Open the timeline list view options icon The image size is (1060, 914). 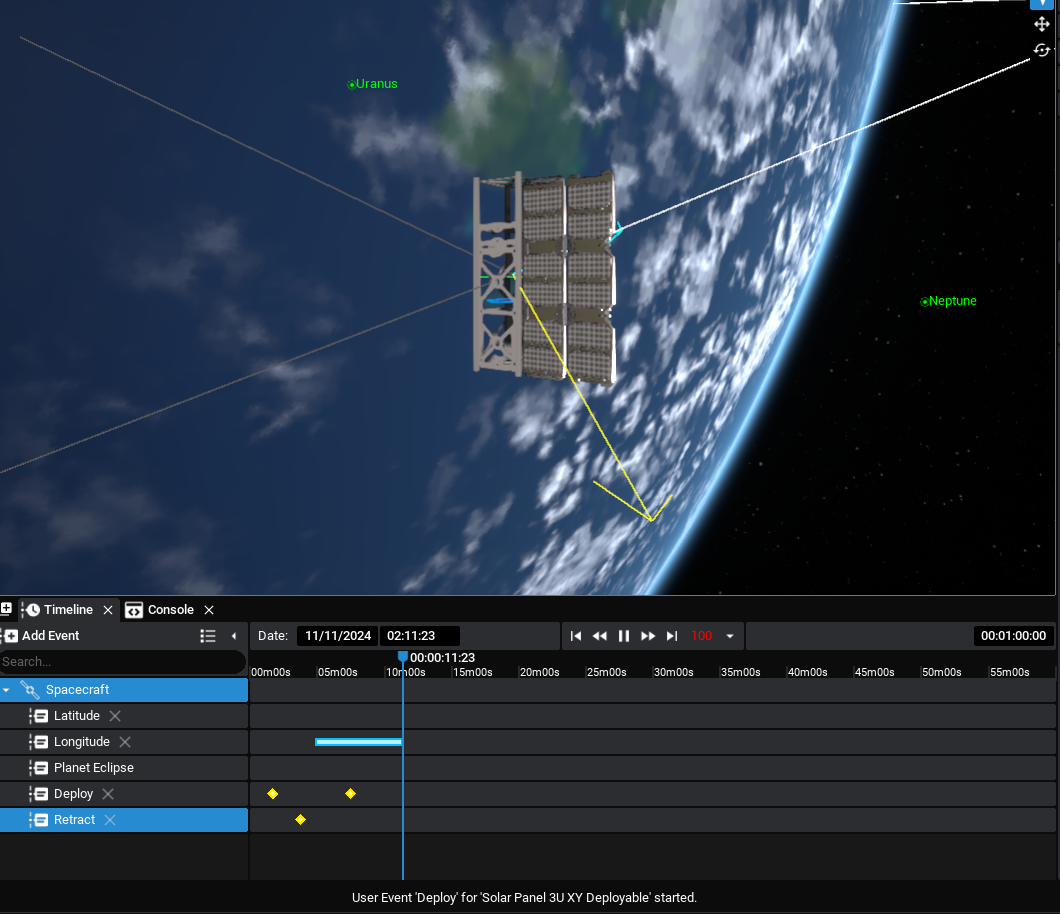click(208, 636)
